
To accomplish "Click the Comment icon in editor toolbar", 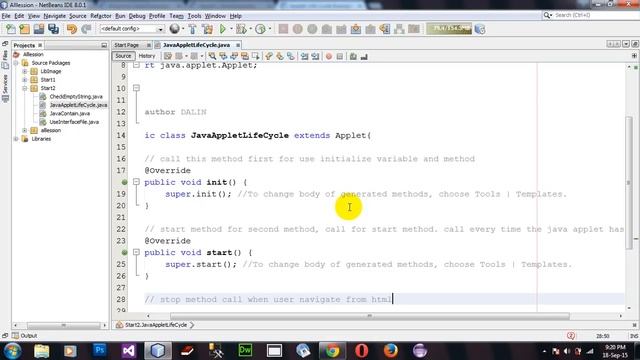I will coord(353,56).
